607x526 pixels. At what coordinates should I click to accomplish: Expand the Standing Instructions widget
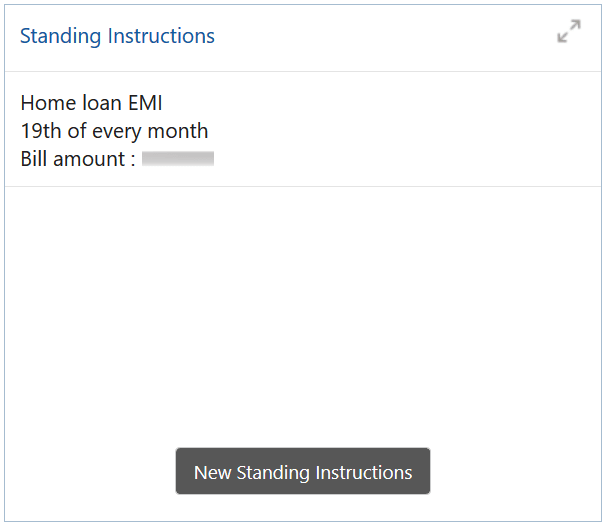point(568,32)
